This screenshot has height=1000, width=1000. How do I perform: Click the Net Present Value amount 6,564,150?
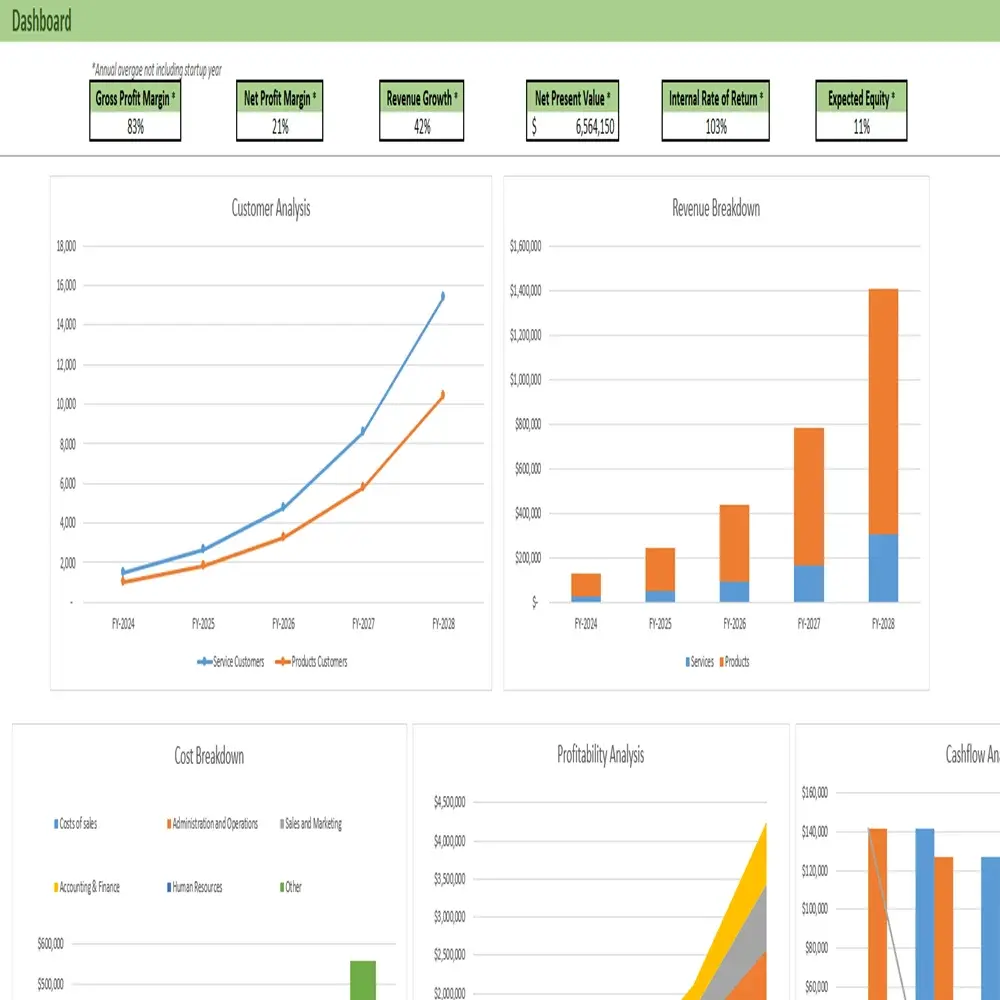[x=594, y=127]
